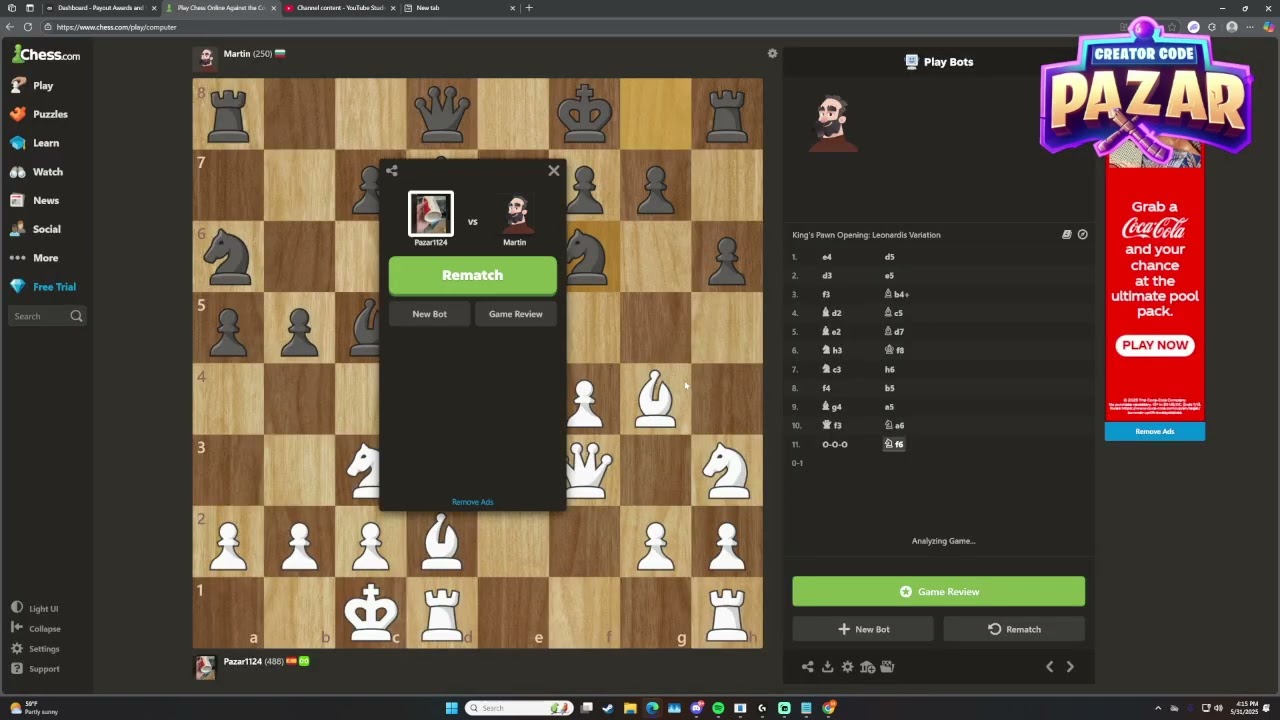
Task: Select move Bb4+ in move list
Action: pos(896,294)
